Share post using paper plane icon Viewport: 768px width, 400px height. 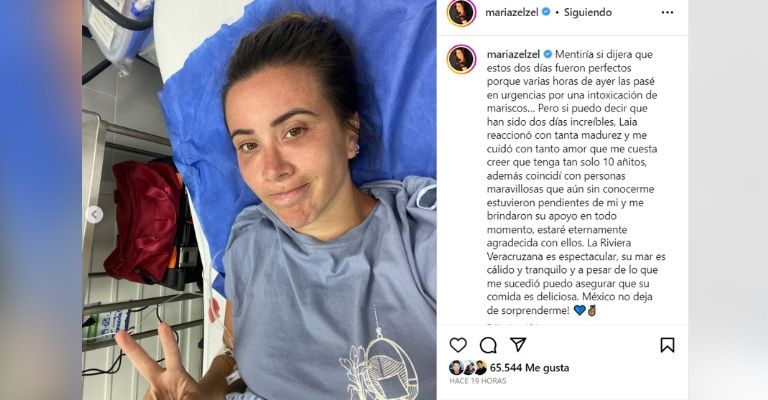pyautogui.click(x=518, y=345)
